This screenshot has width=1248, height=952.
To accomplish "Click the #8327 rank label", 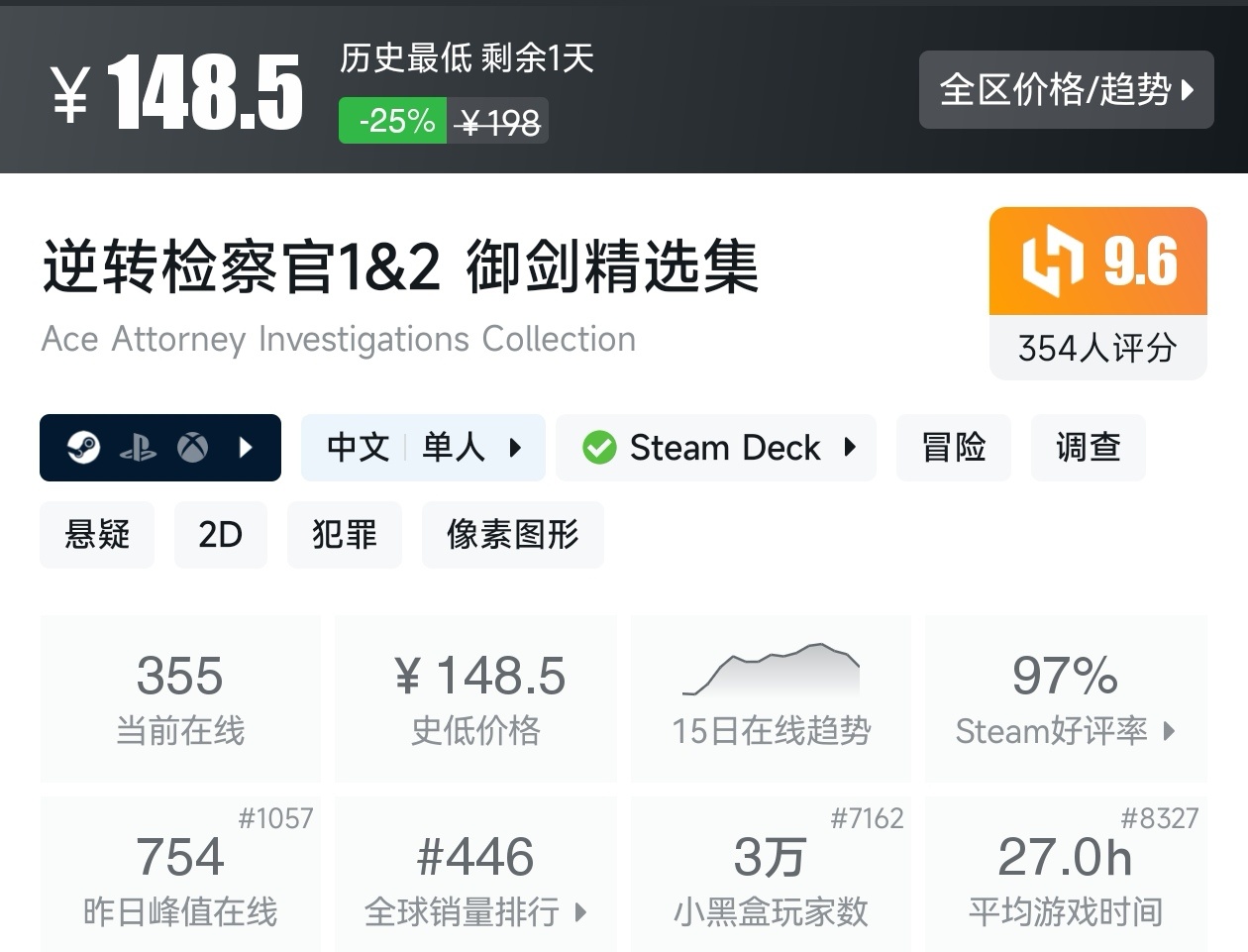I will (x=1160, y=818).
